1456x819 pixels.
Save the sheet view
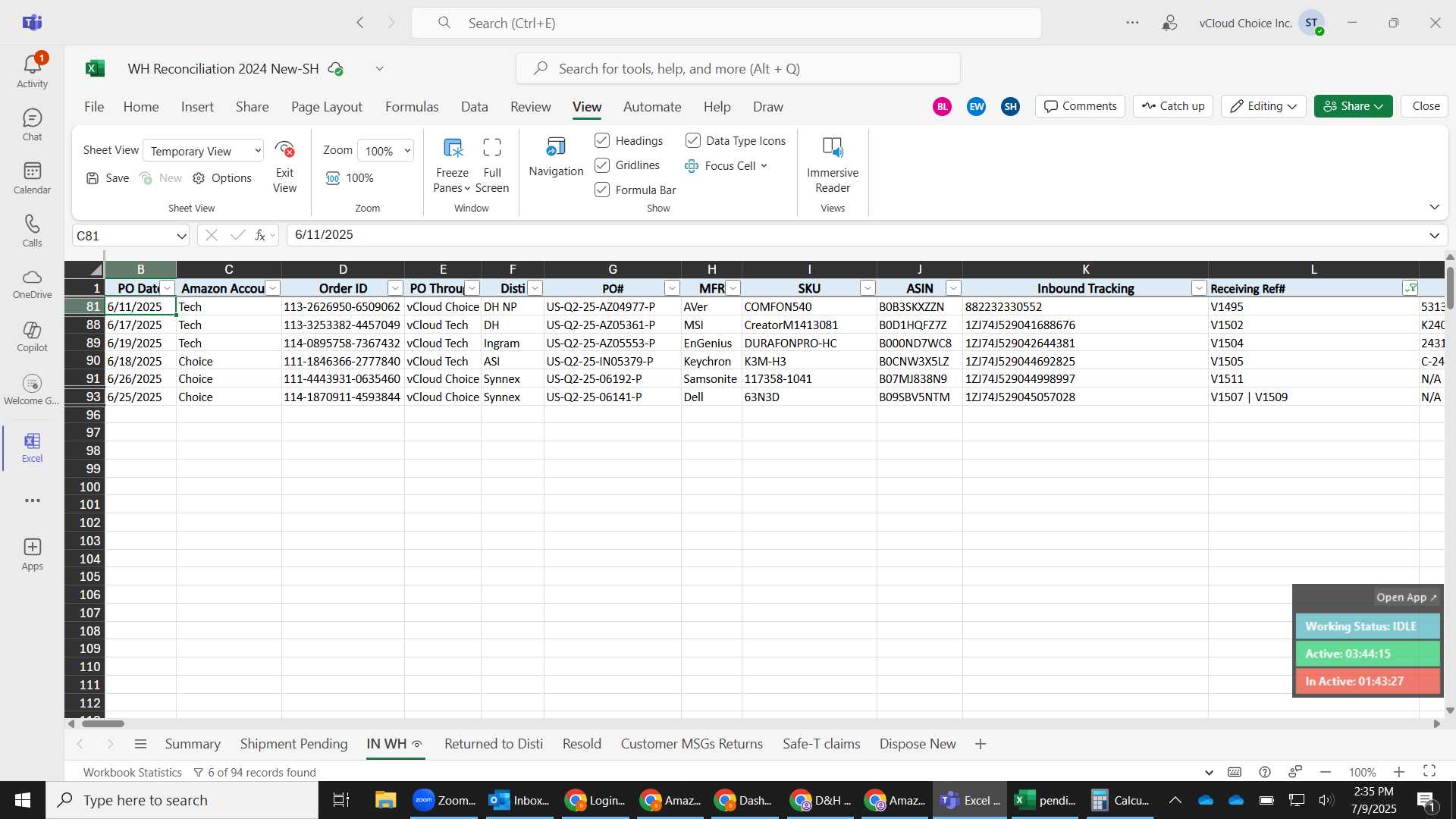coord(108,178)
